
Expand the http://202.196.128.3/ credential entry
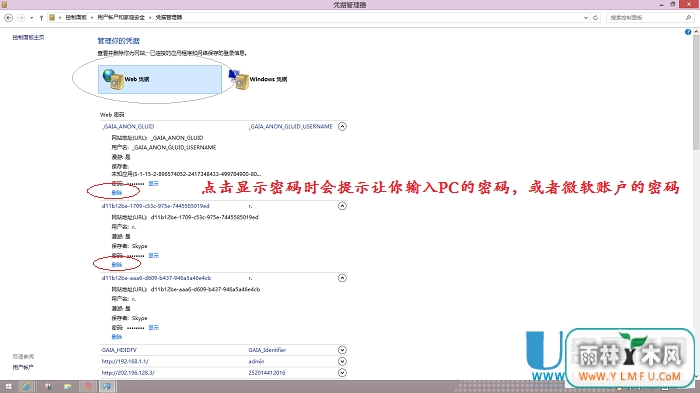pos(342,372)
